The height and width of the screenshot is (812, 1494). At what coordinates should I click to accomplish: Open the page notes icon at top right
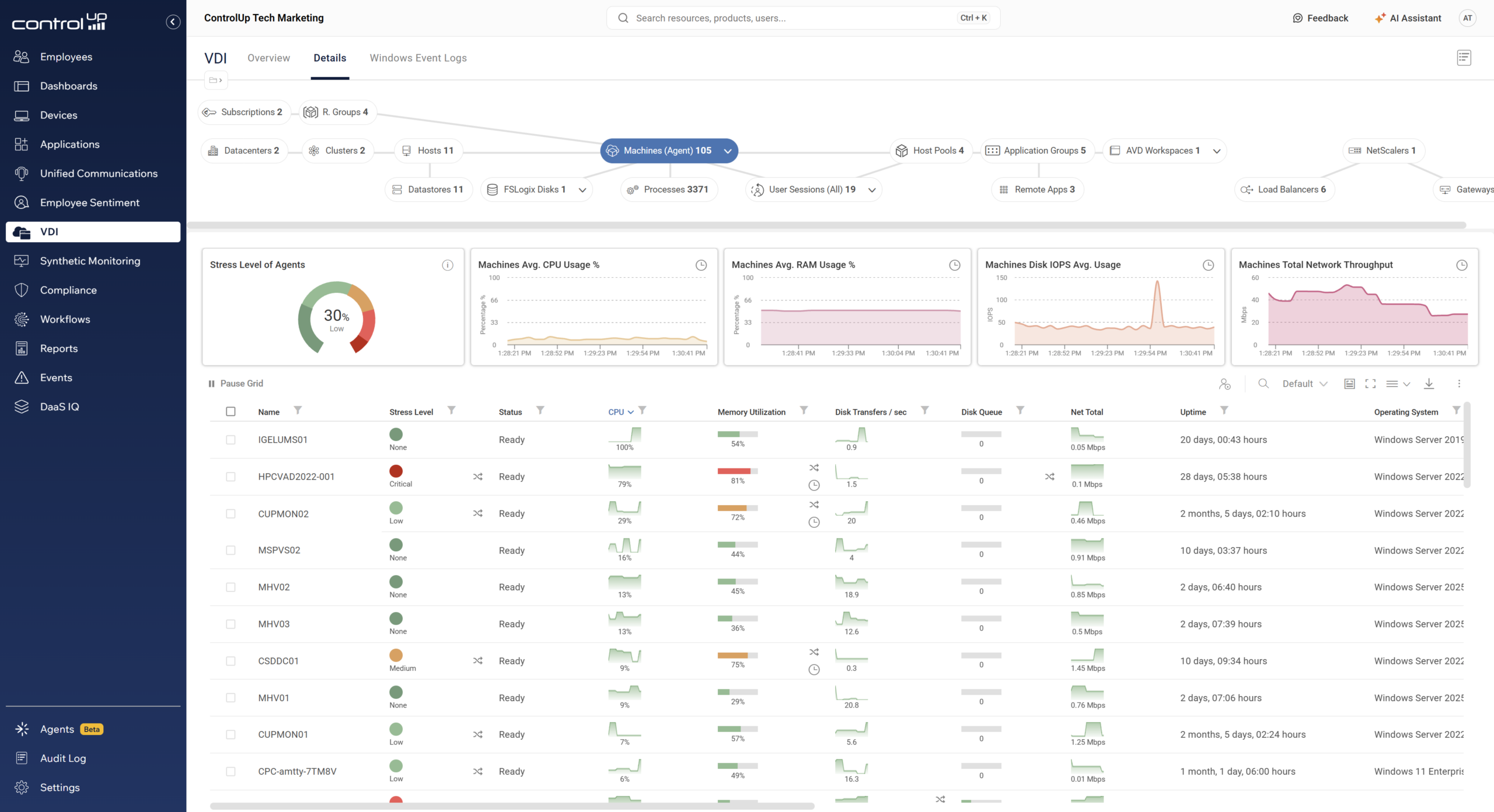(1464, 58)
